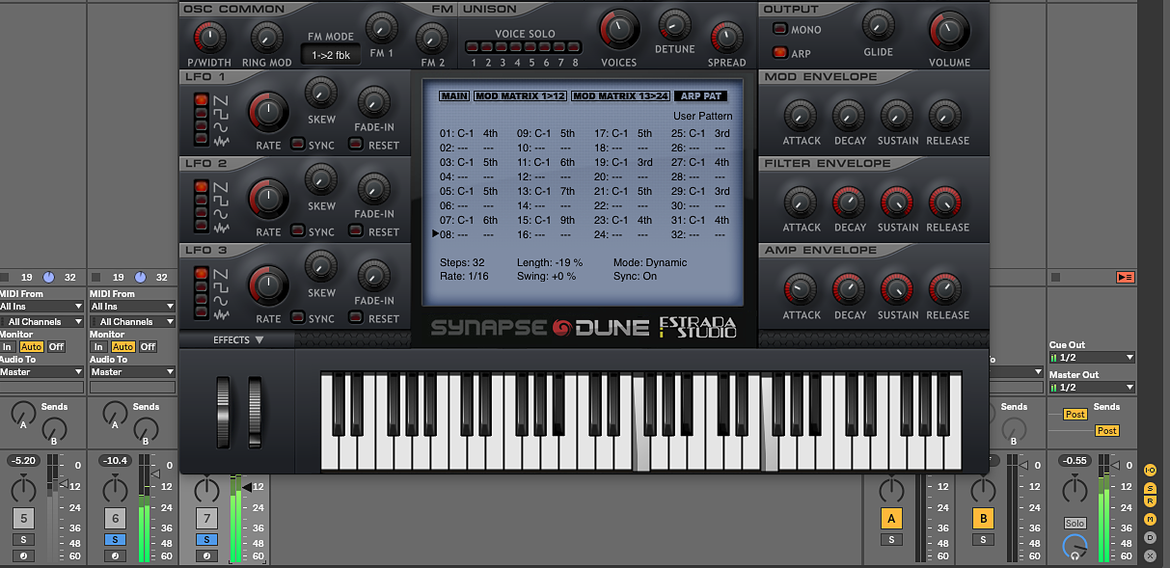Select the sawtooth waveform LED for LFO 1

click(201, 100)
